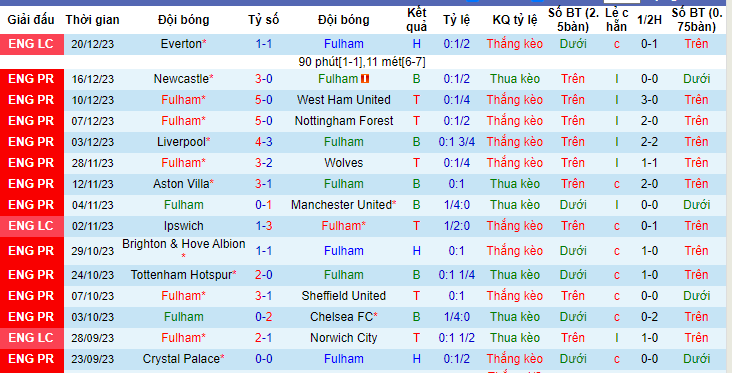Click the red card icon beside Fulham

point(365,79)
